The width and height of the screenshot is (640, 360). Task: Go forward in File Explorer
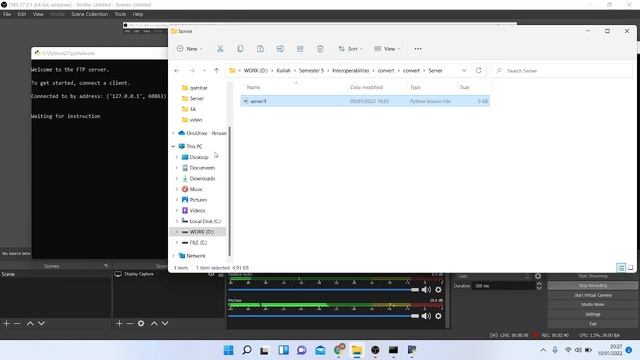(191, 71)
